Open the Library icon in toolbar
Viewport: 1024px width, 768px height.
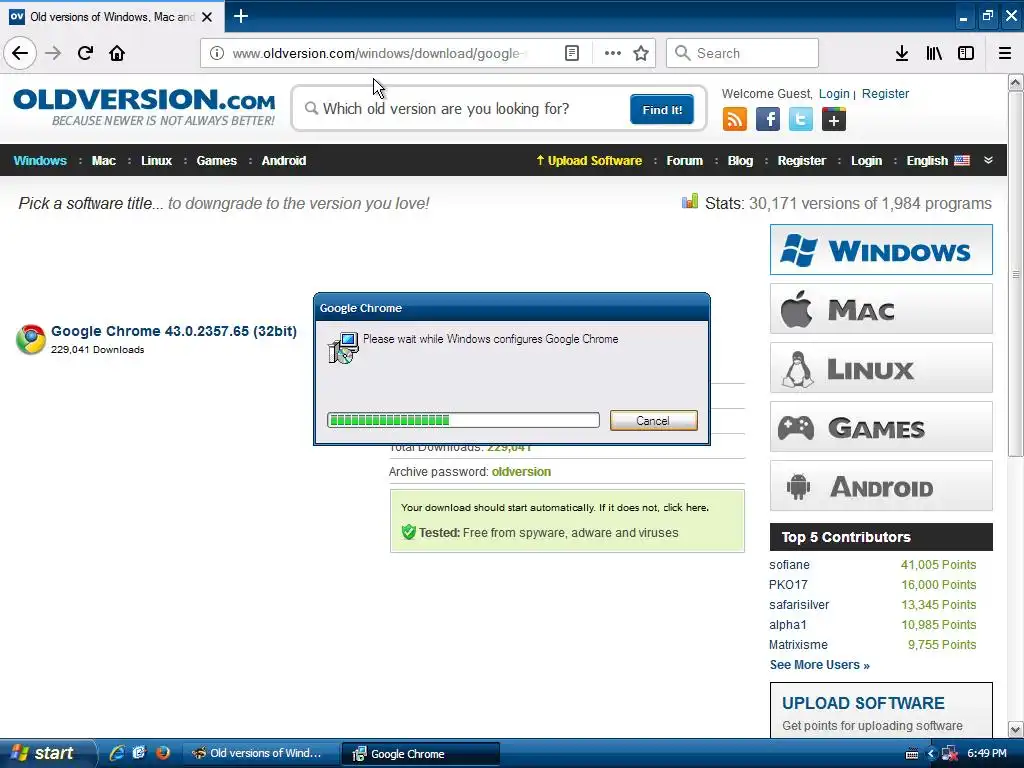pos(934,53)
